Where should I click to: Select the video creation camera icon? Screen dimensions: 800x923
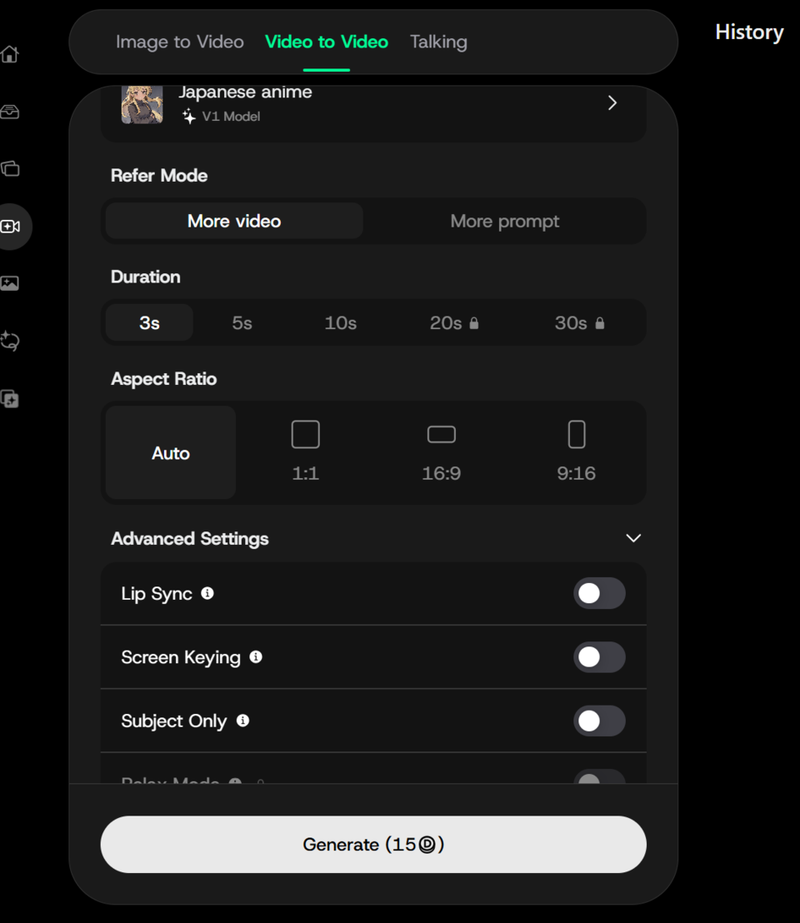pos(11,227)
